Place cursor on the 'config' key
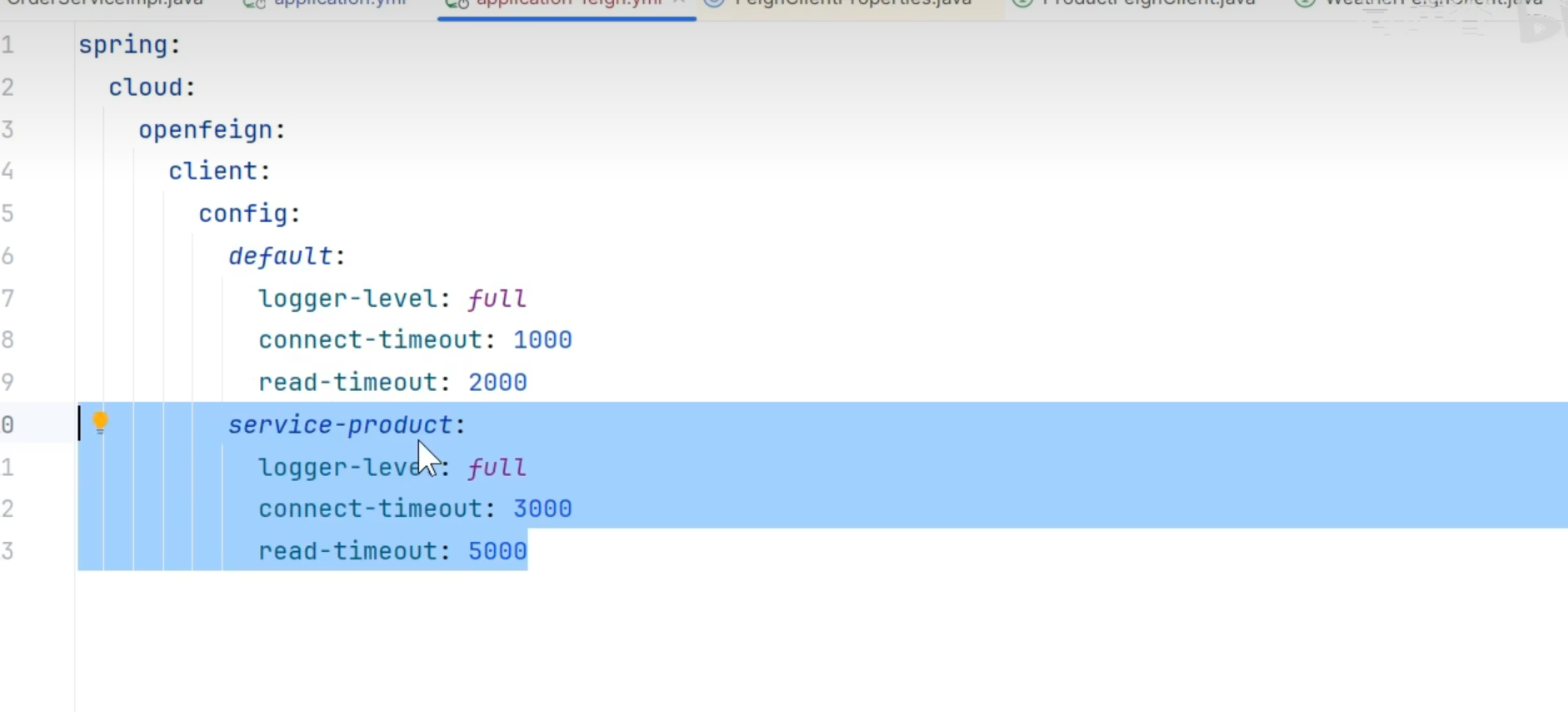The width and height of the screenshot is (1568, 712). [x=243, y=213]
